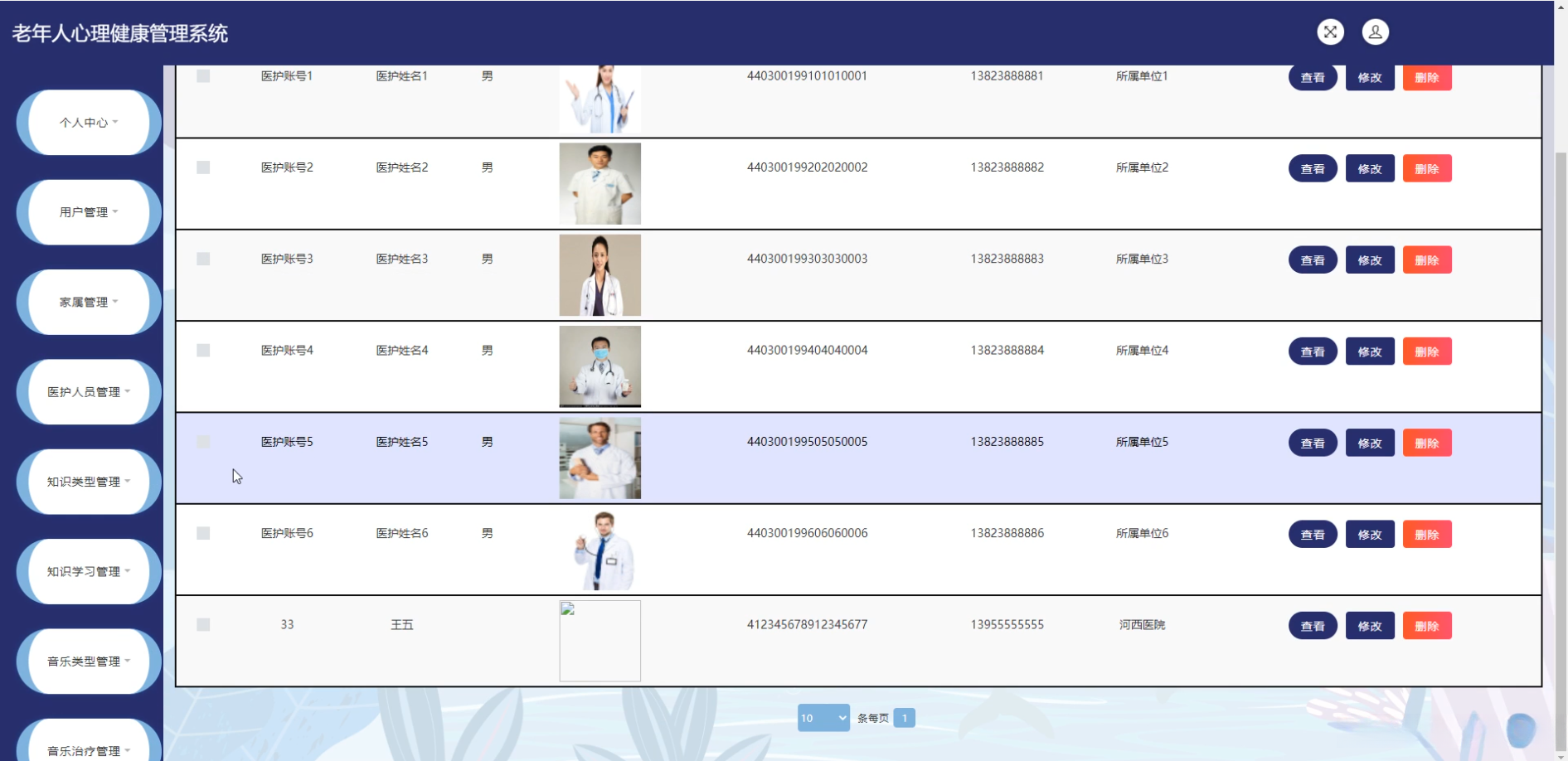The width and height of the screenshot is (1568, 761).
Task: Delete the 医护账号5 record
Action: pyautogui.click(x=1427, y=444)
